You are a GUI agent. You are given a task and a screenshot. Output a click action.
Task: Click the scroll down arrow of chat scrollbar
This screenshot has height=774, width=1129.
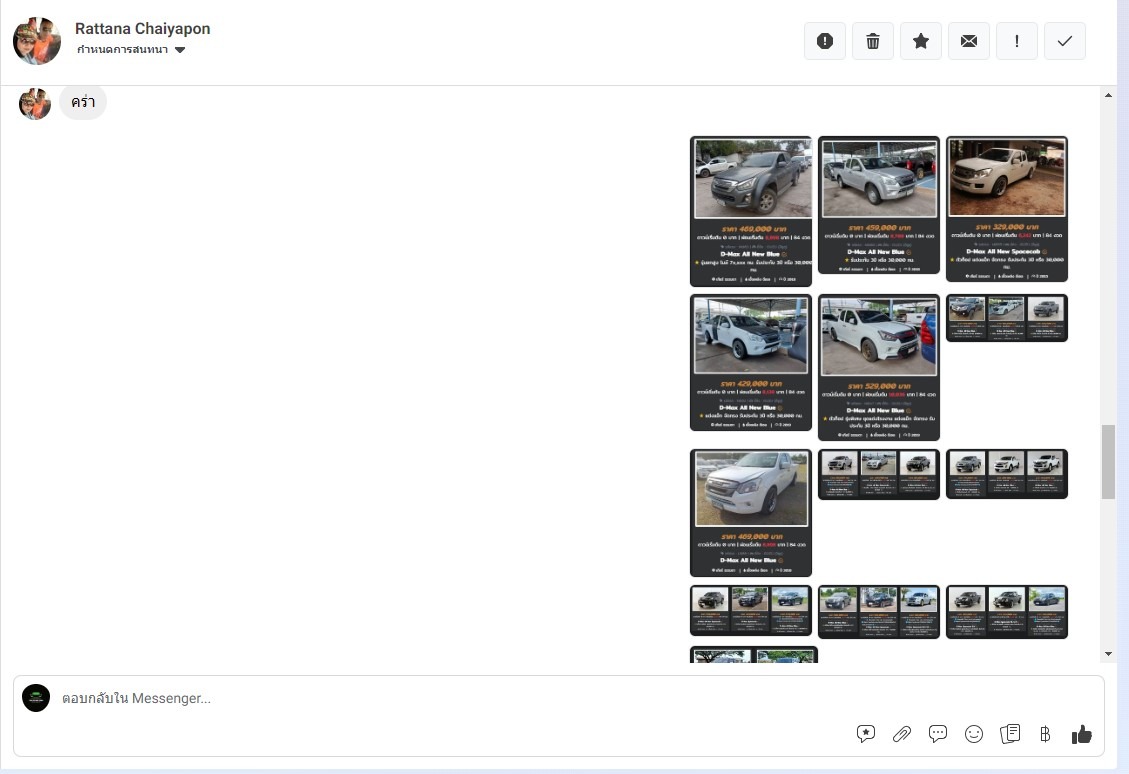[1108, 654]
